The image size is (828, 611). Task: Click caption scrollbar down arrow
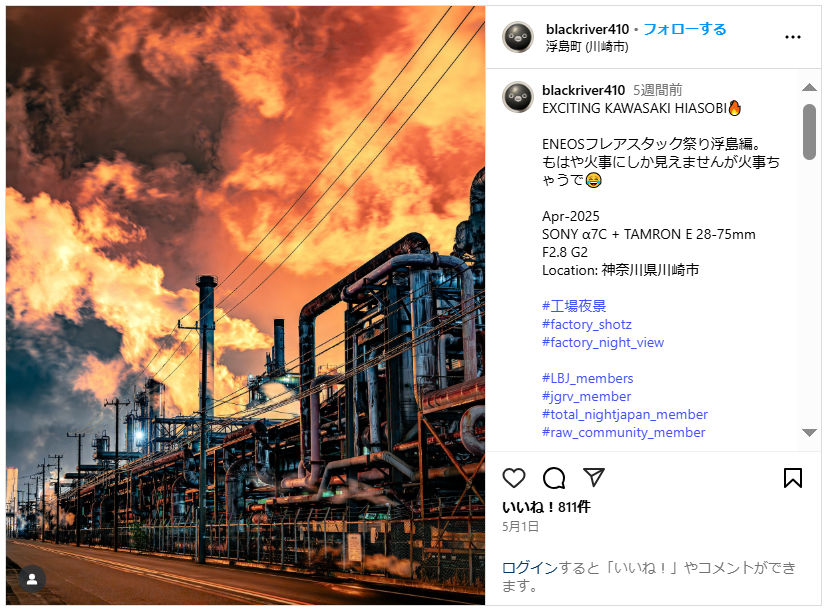(809, 433)
